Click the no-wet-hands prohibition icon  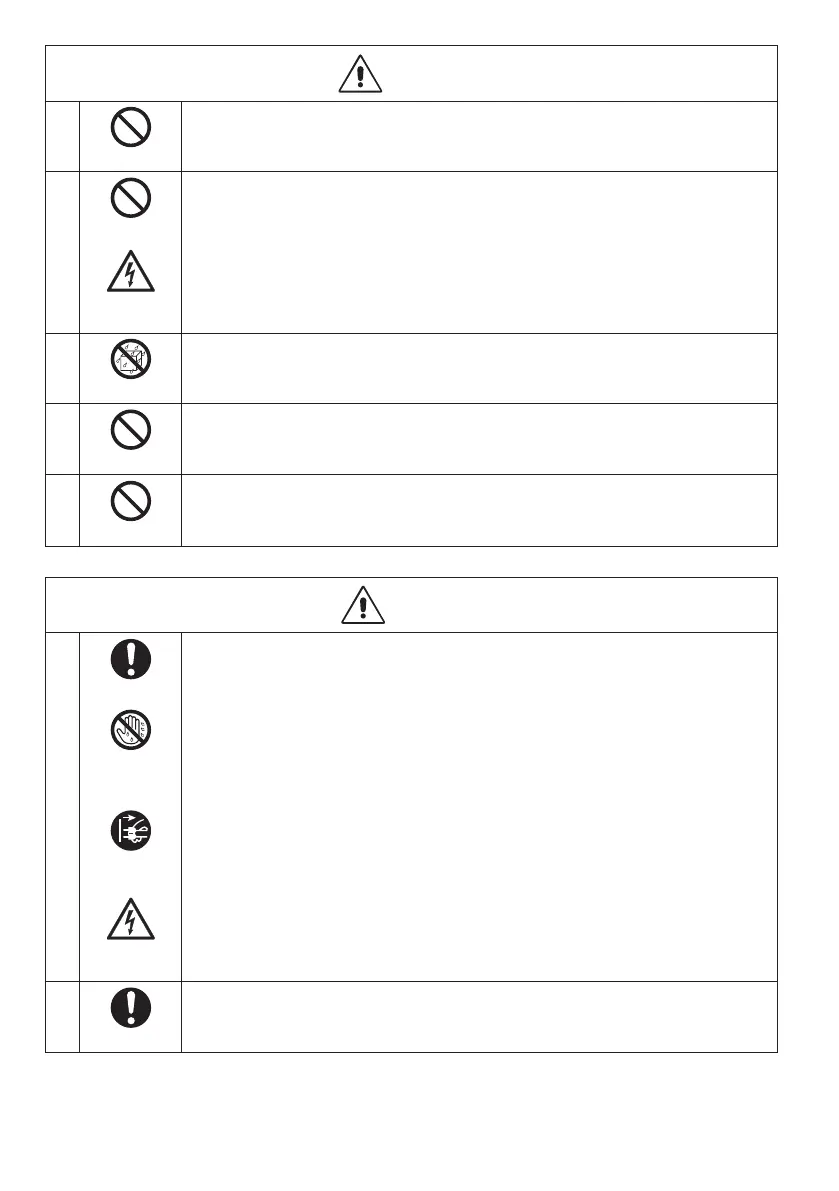131,730
